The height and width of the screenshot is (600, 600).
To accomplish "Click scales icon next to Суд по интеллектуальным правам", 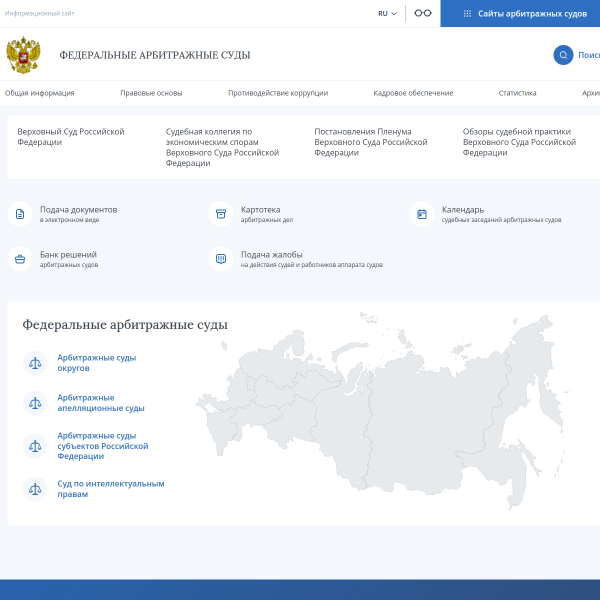I will (x=35, y=489).
